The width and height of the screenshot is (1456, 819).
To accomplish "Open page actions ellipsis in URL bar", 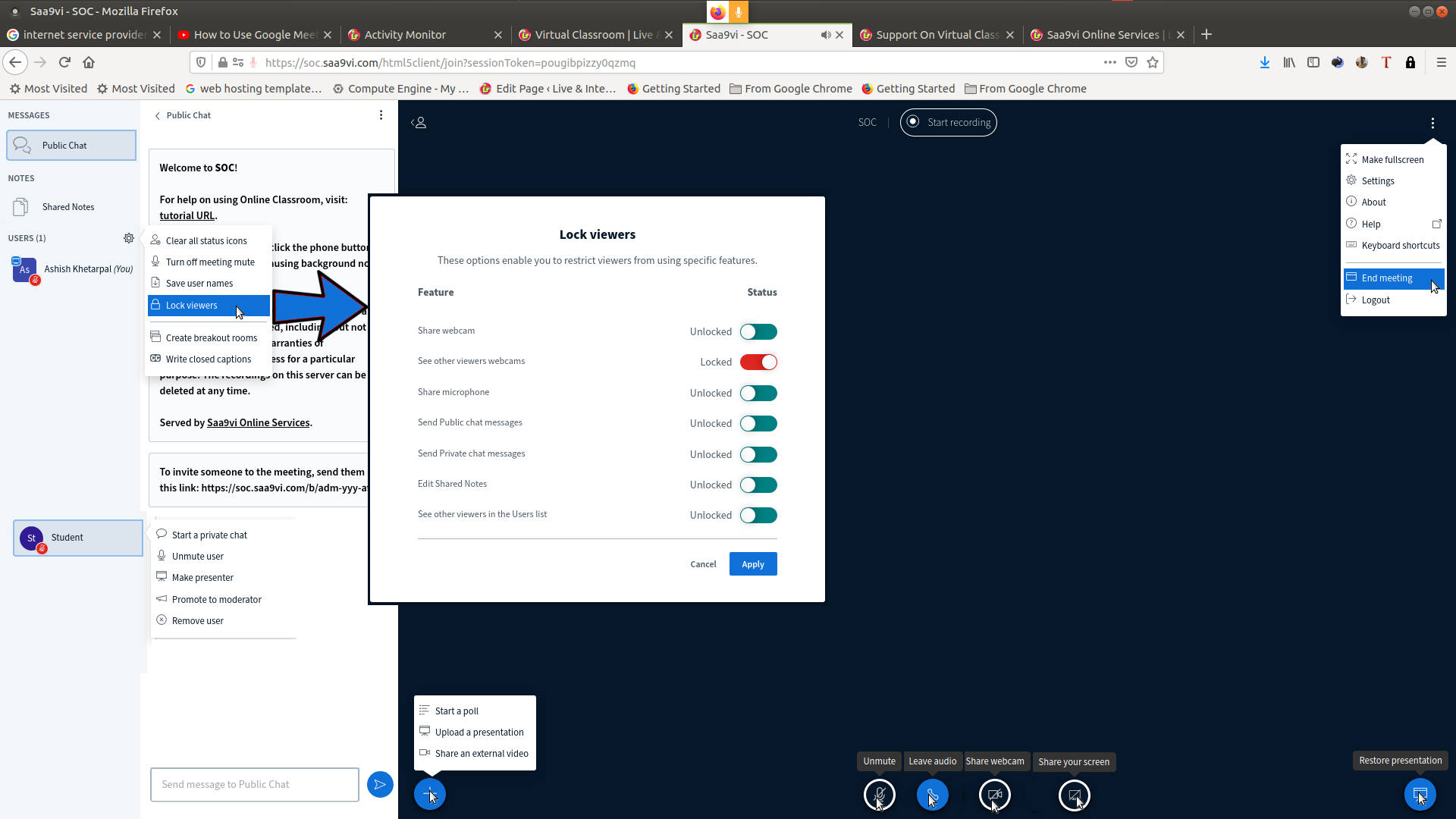I will point(1109,62).
